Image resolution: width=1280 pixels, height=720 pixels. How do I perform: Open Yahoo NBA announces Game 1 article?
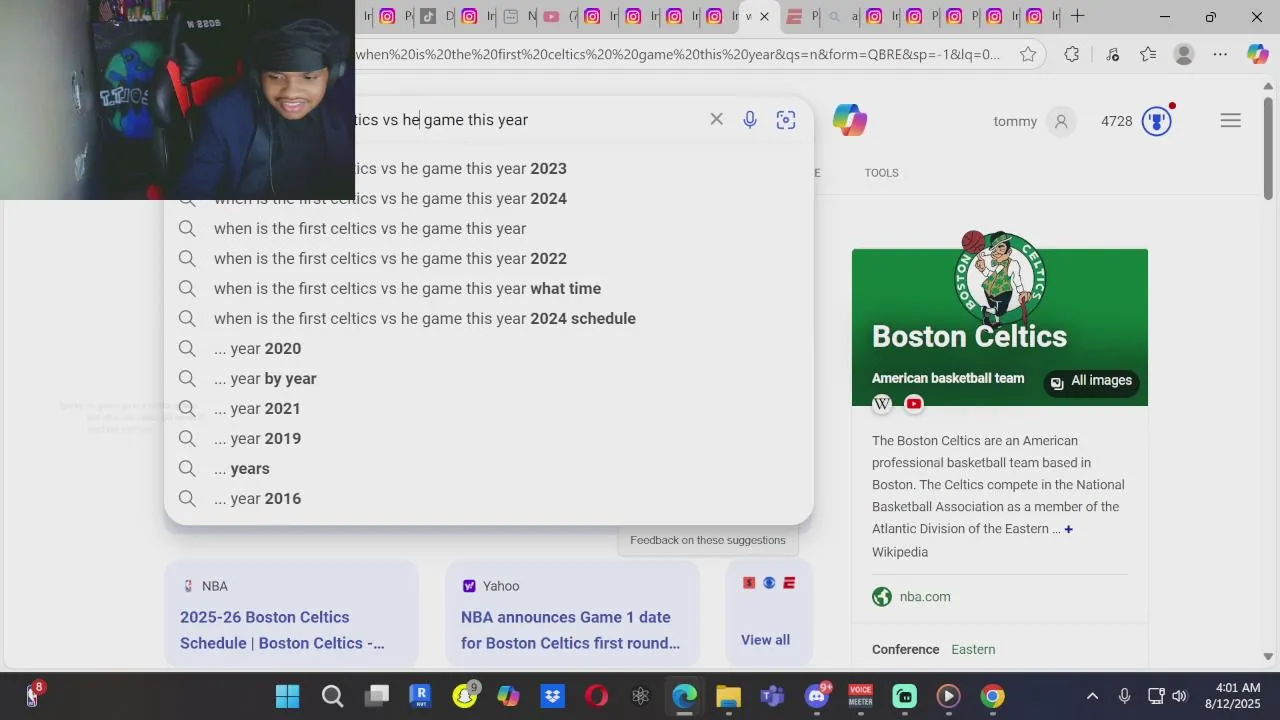pyautogui.click(x=570, y=630)
